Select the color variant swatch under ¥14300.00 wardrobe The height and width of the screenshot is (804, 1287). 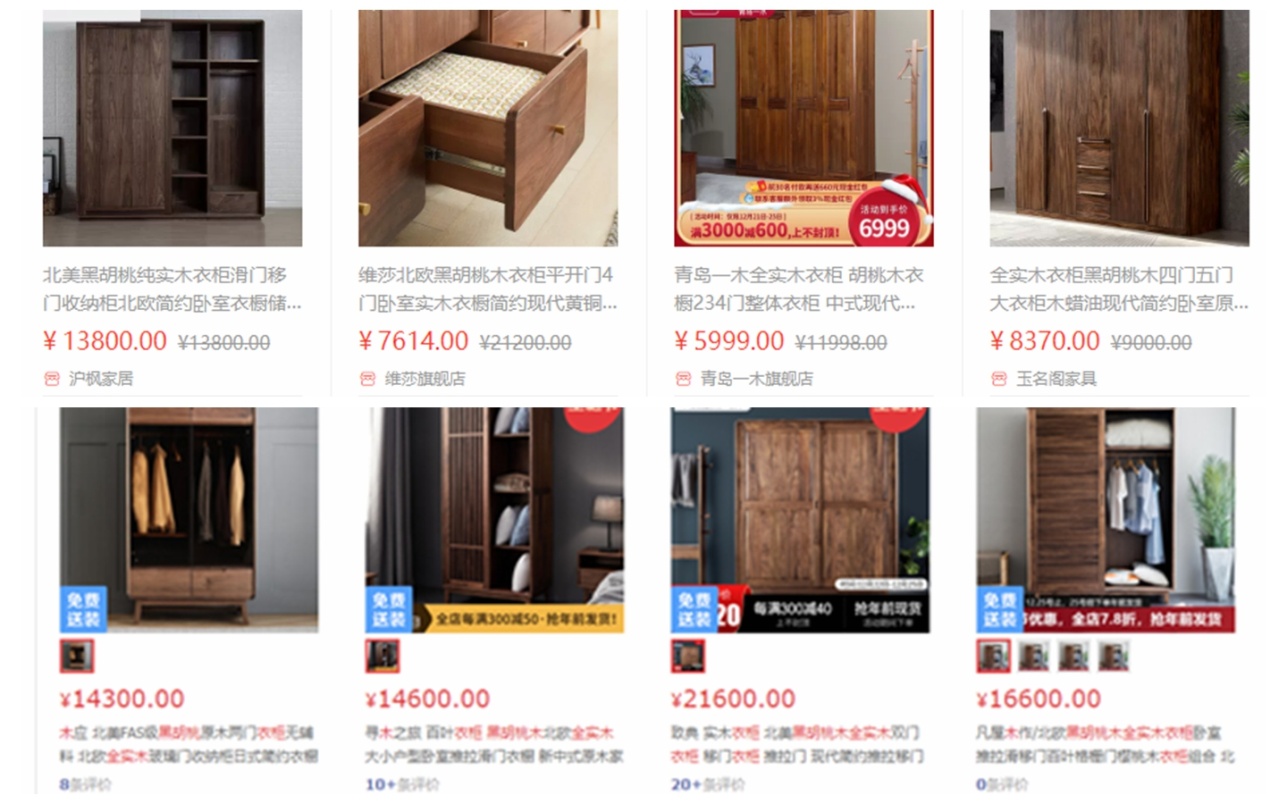77,656
